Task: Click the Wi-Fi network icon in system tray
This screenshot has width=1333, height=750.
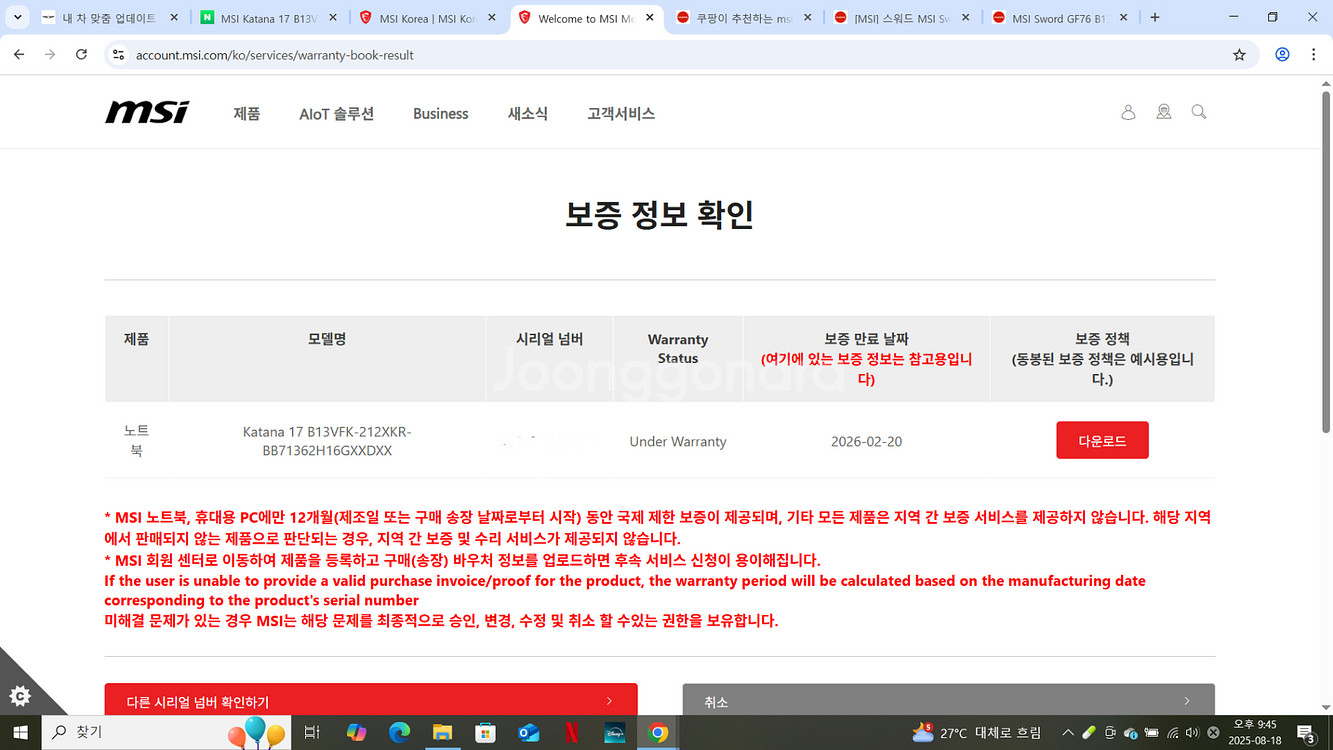Action: click(1172, 733)
